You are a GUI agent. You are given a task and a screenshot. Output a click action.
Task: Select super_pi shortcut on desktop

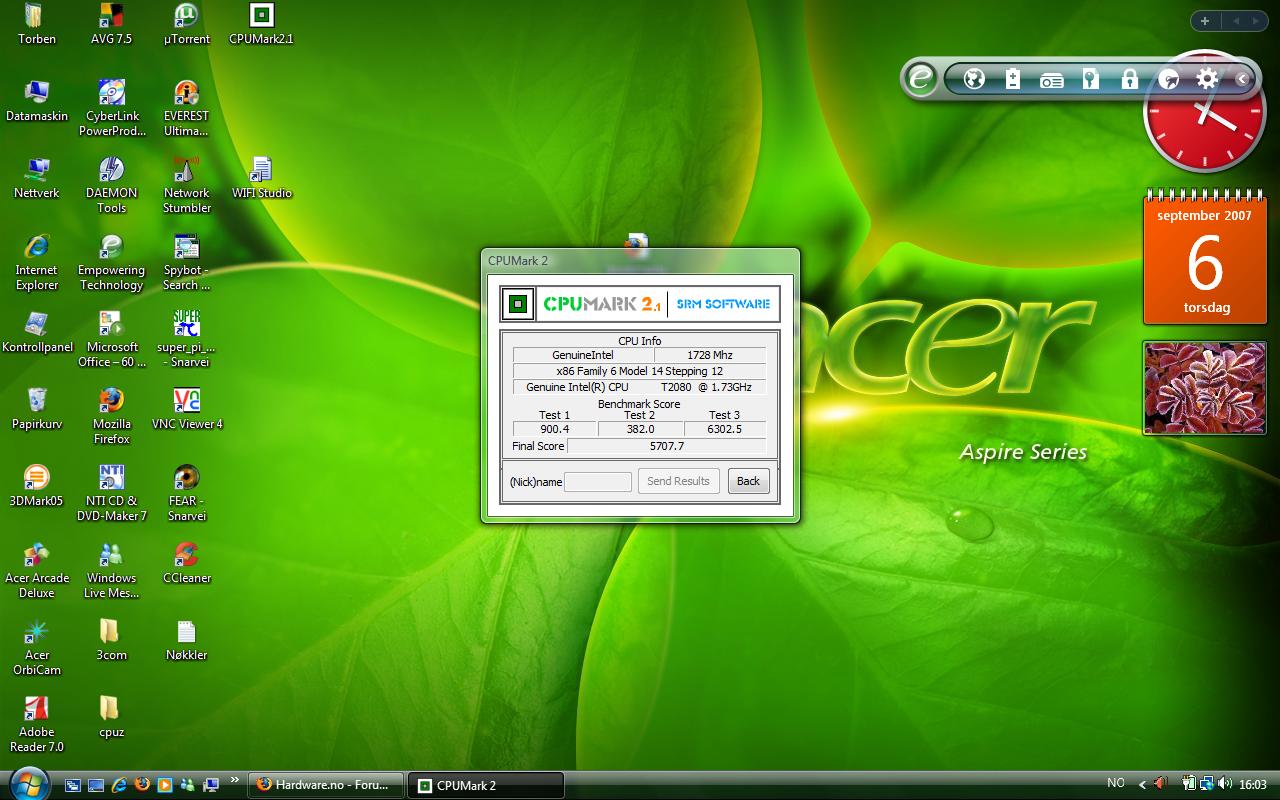[186, 339]
